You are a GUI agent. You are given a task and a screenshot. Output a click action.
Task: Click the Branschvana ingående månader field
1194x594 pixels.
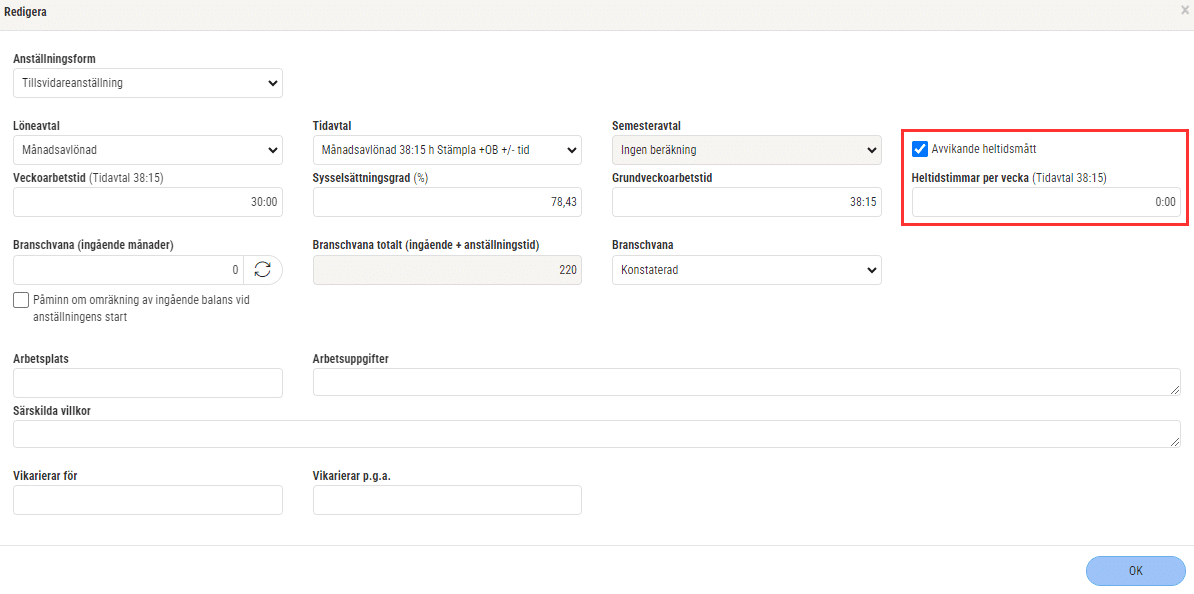point(128,270)
